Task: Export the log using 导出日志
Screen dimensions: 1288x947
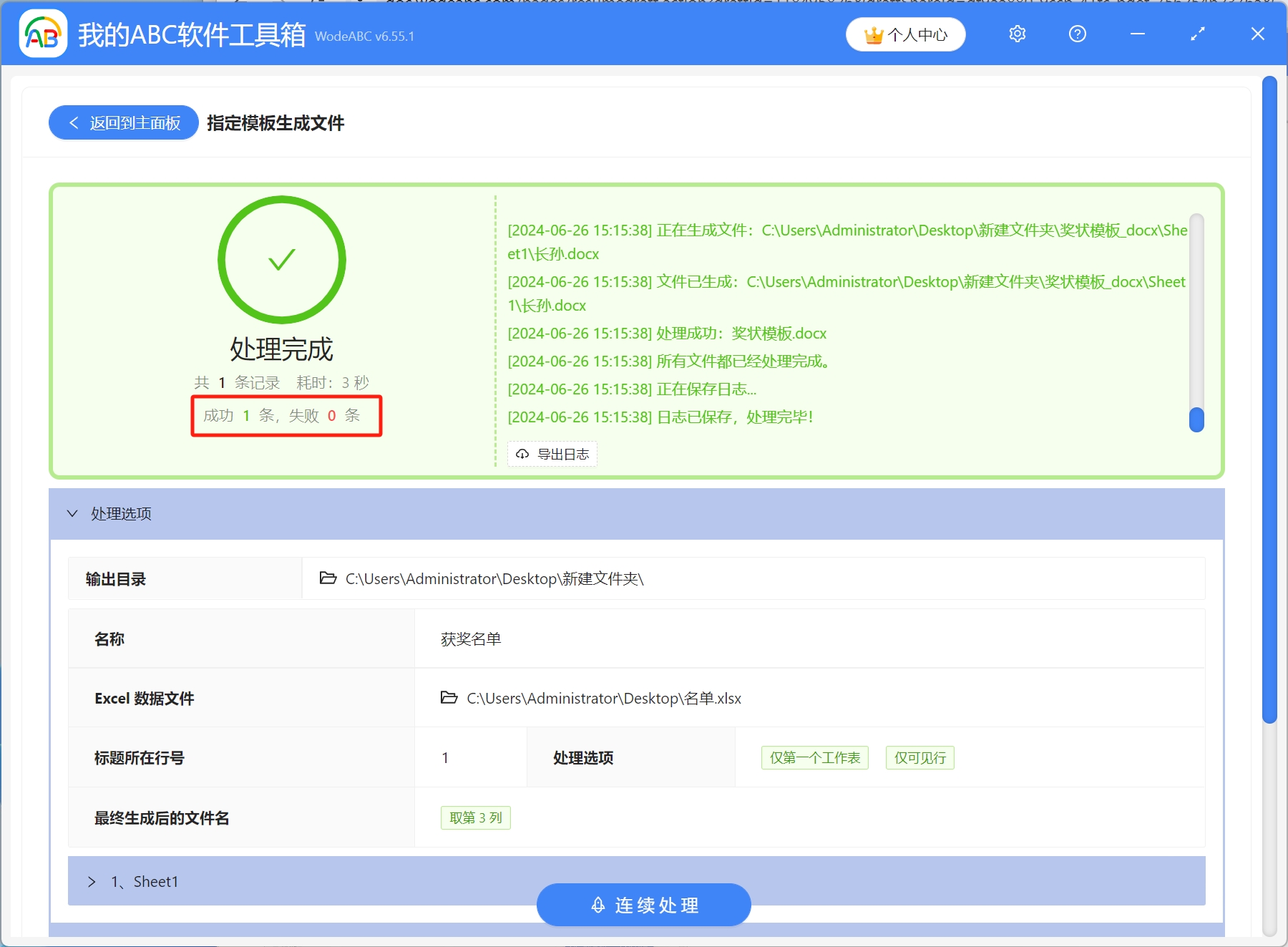Action: click(x=552, y=454)
